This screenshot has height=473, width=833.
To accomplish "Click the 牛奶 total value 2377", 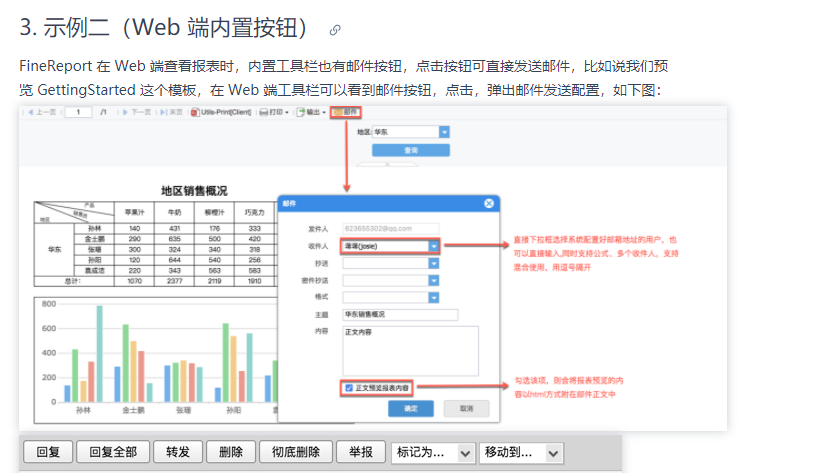I will (174, 281).
